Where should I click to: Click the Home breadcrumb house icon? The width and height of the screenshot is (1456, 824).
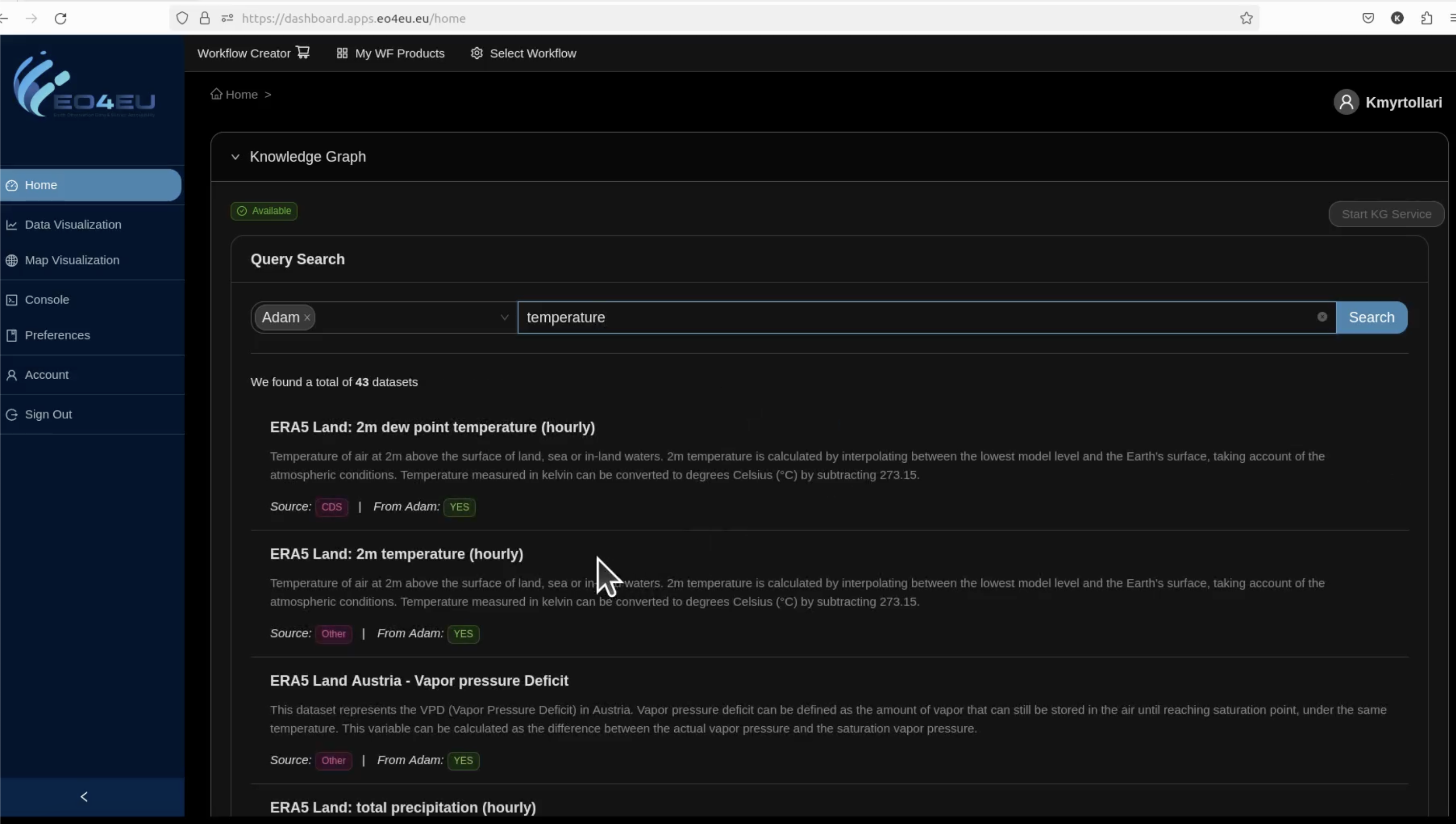pyautogui.click(x=216, y=94)
